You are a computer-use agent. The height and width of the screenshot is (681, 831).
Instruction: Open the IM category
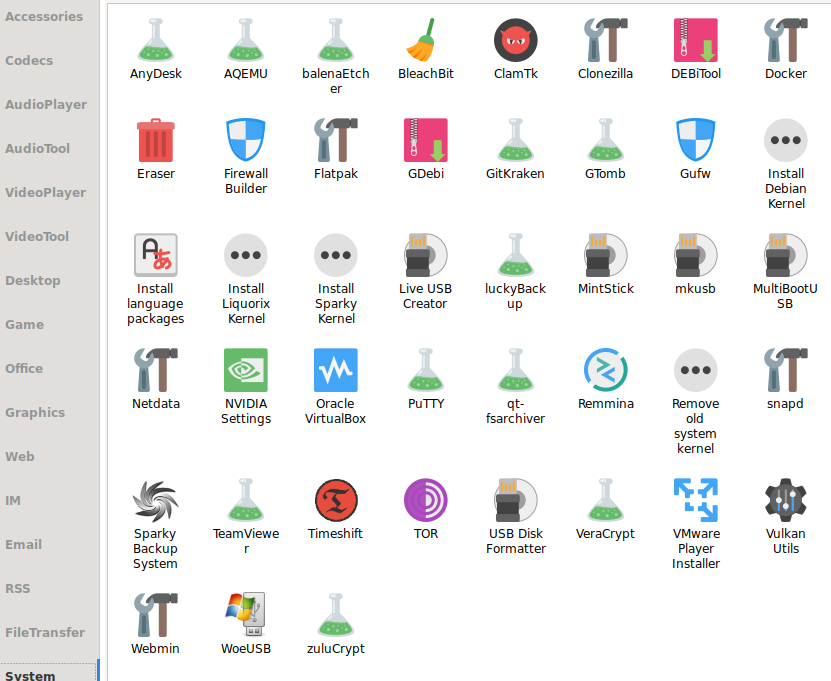pos(13,500)
